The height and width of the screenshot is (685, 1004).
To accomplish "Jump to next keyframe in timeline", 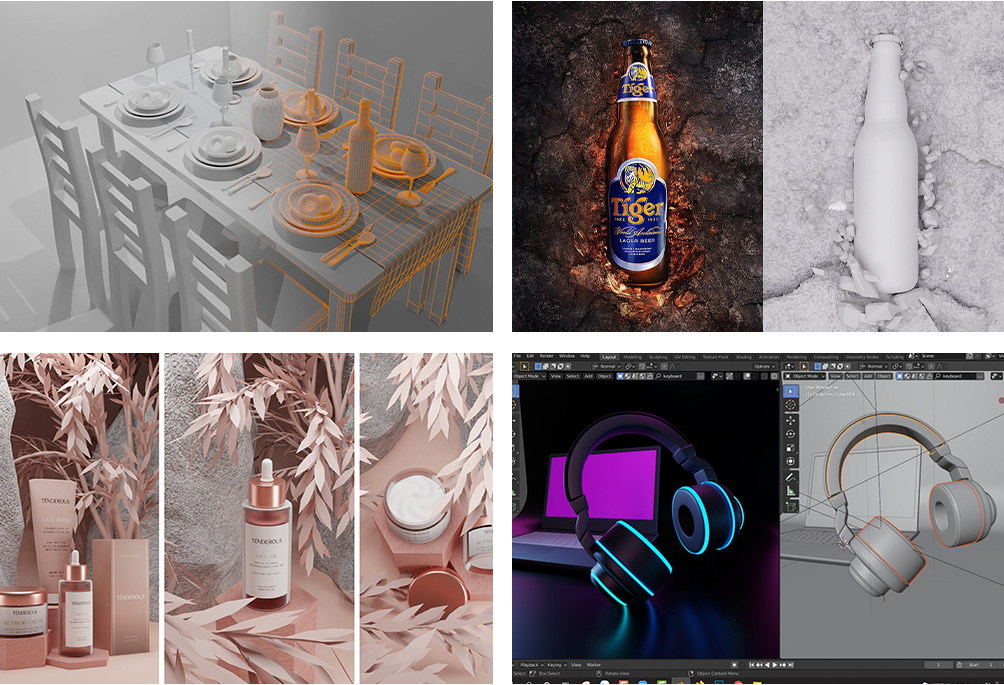I will click(783, 665).
